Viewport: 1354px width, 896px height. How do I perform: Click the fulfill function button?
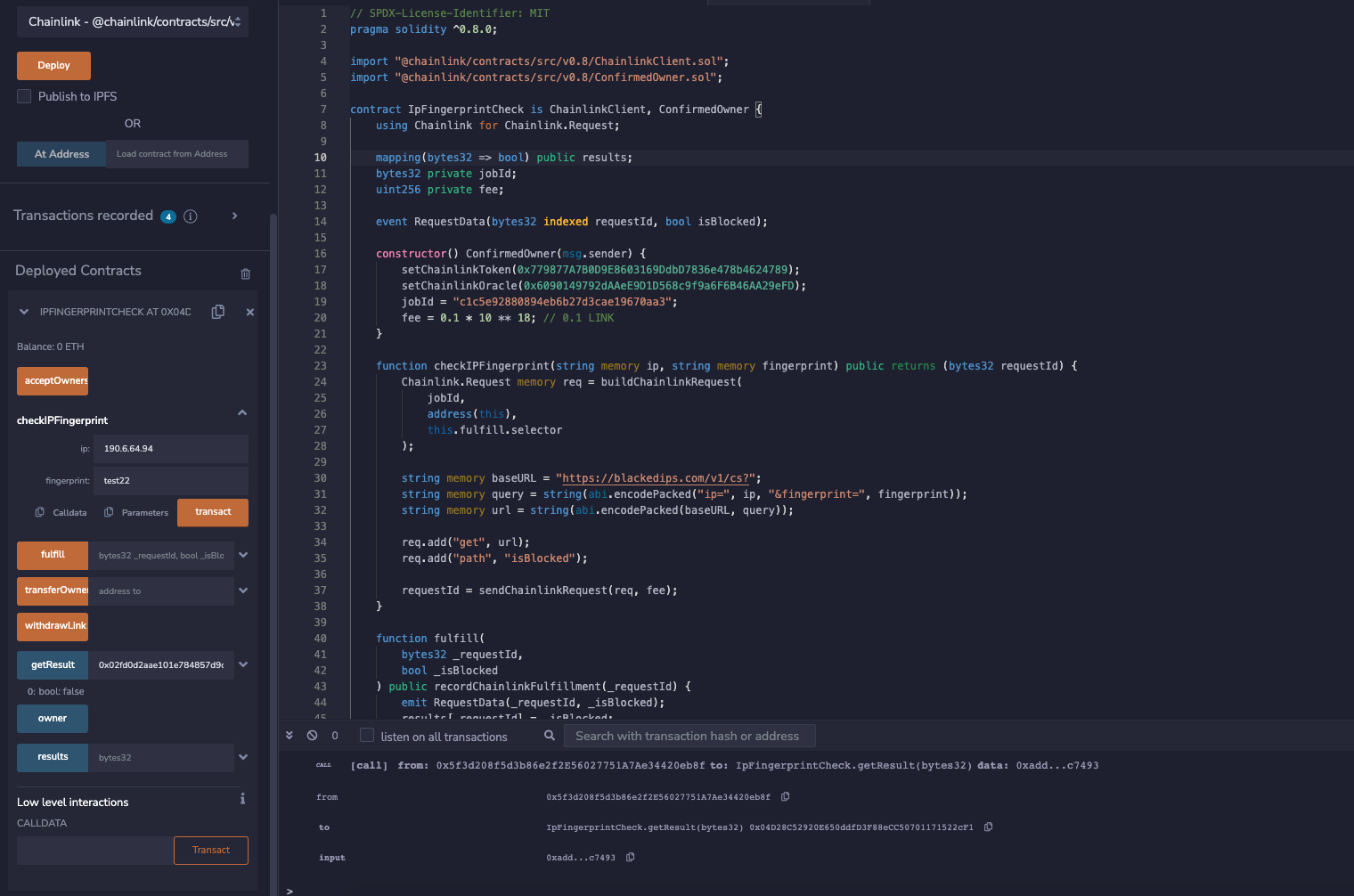click(x=53, y=555)
